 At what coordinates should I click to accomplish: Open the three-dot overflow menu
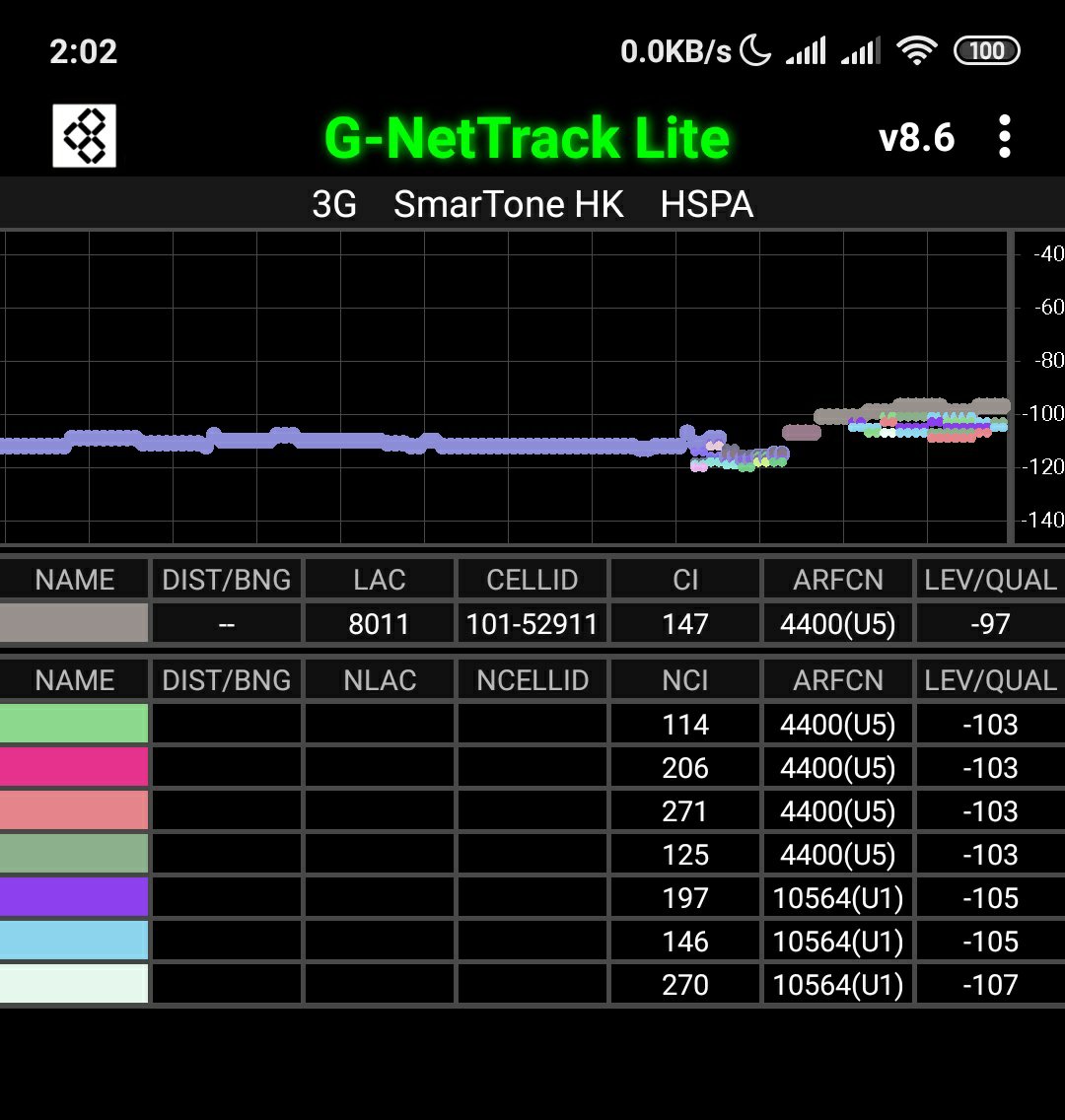1004,136
